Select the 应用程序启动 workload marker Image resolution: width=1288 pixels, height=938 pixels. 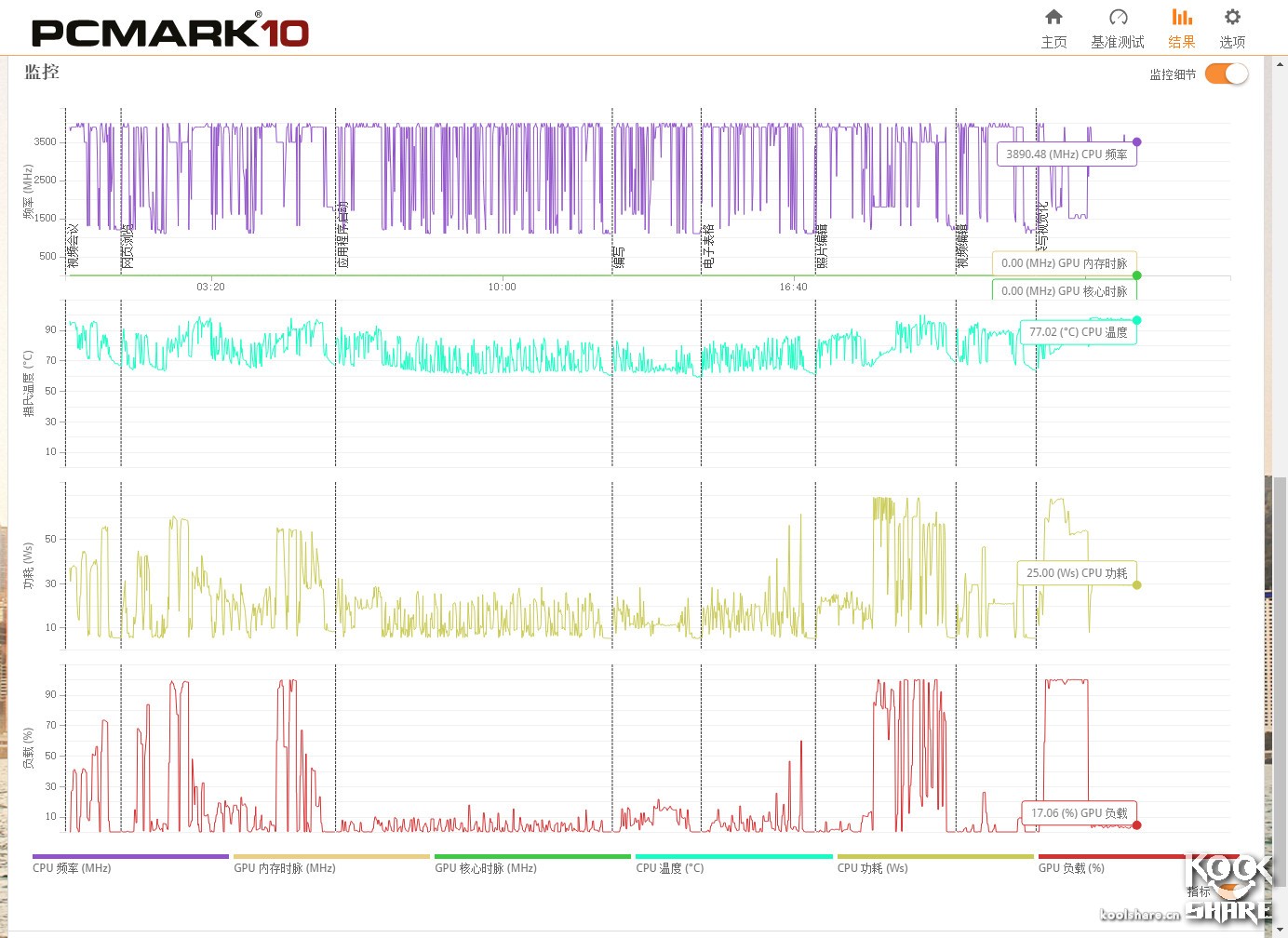tap(343, 235)
